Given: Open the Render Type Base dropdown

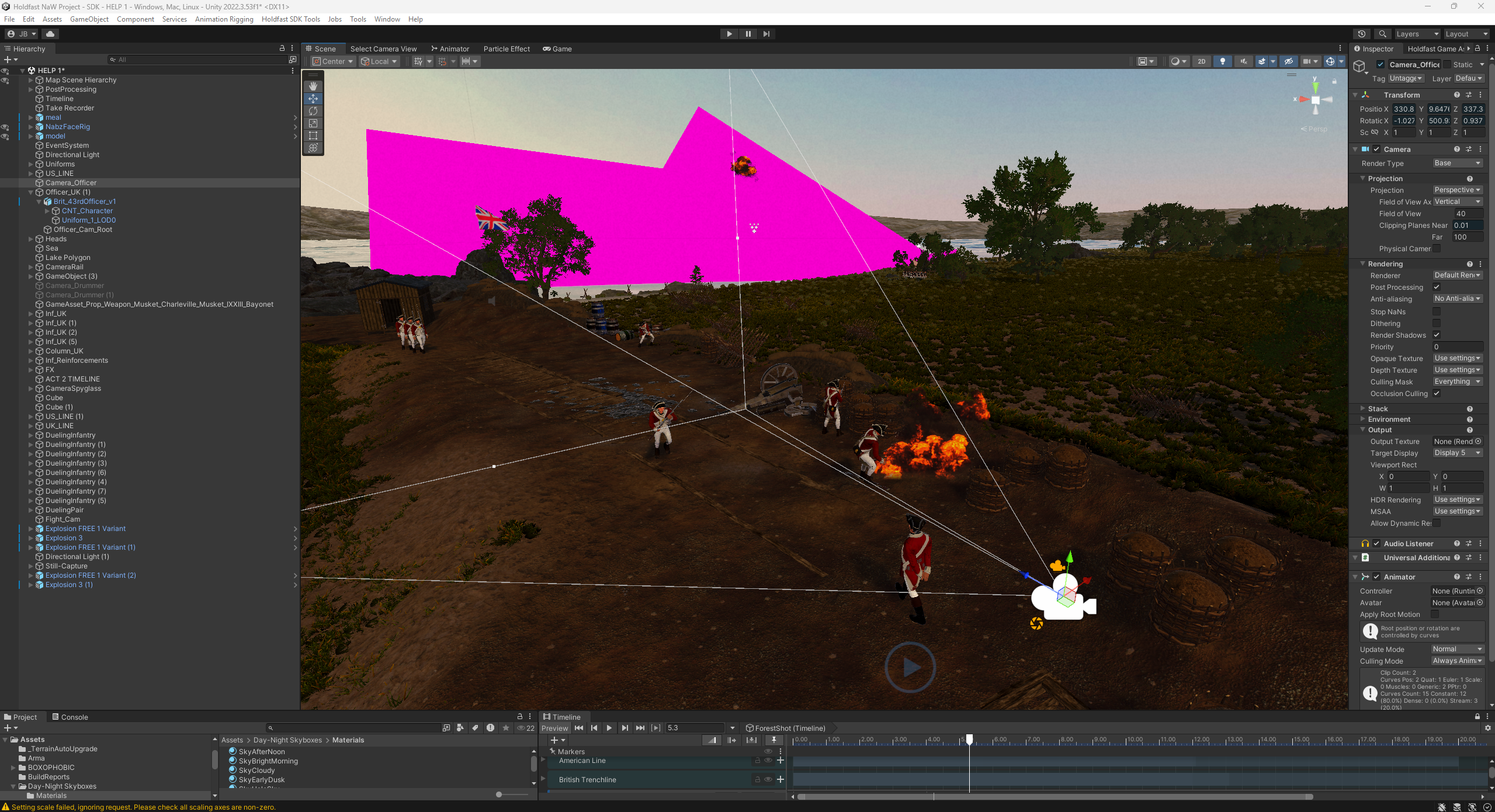Looking at the screenshot, I should [1457, 163].
